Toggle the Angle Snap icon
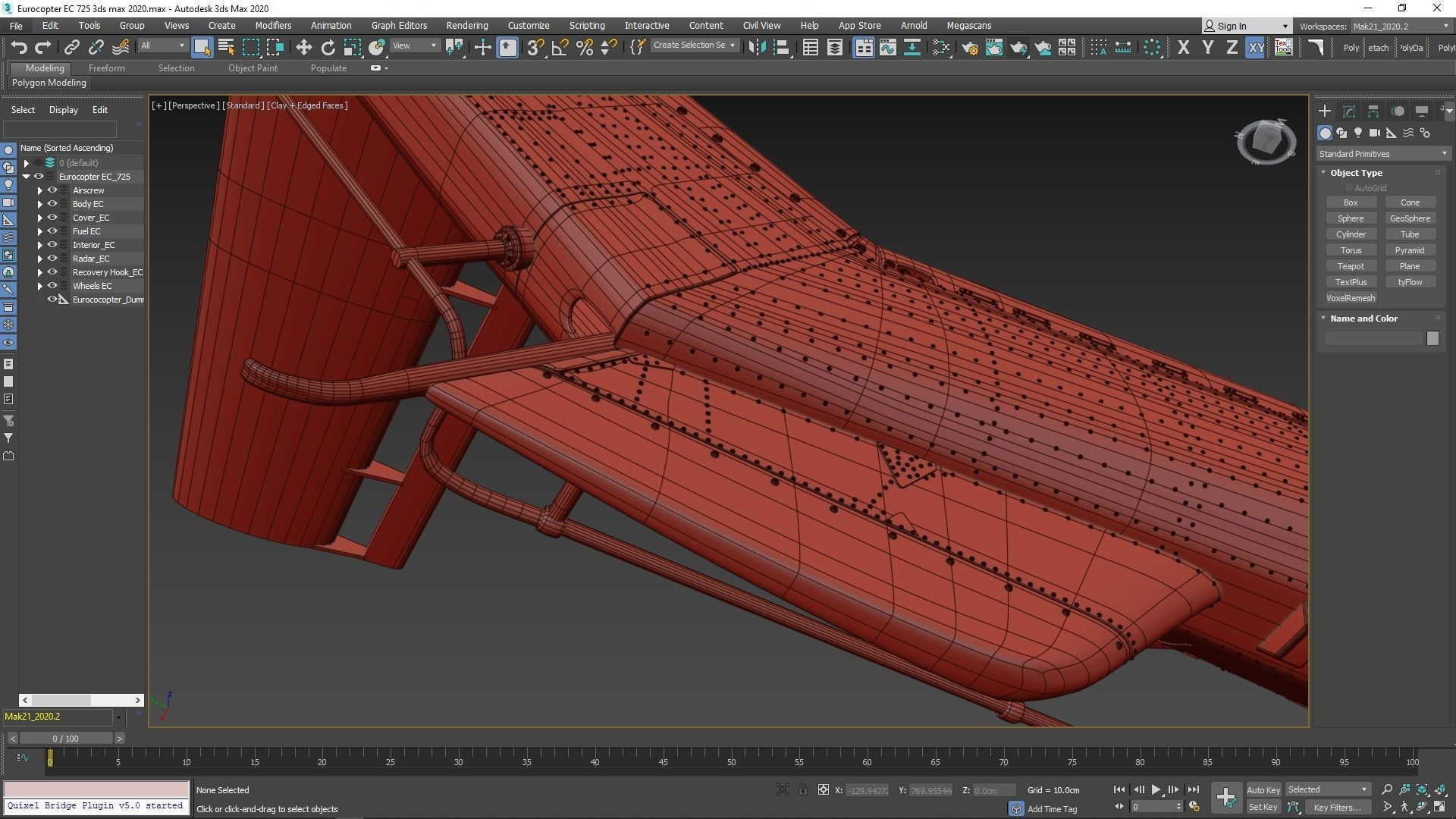 tap(560, 47)
